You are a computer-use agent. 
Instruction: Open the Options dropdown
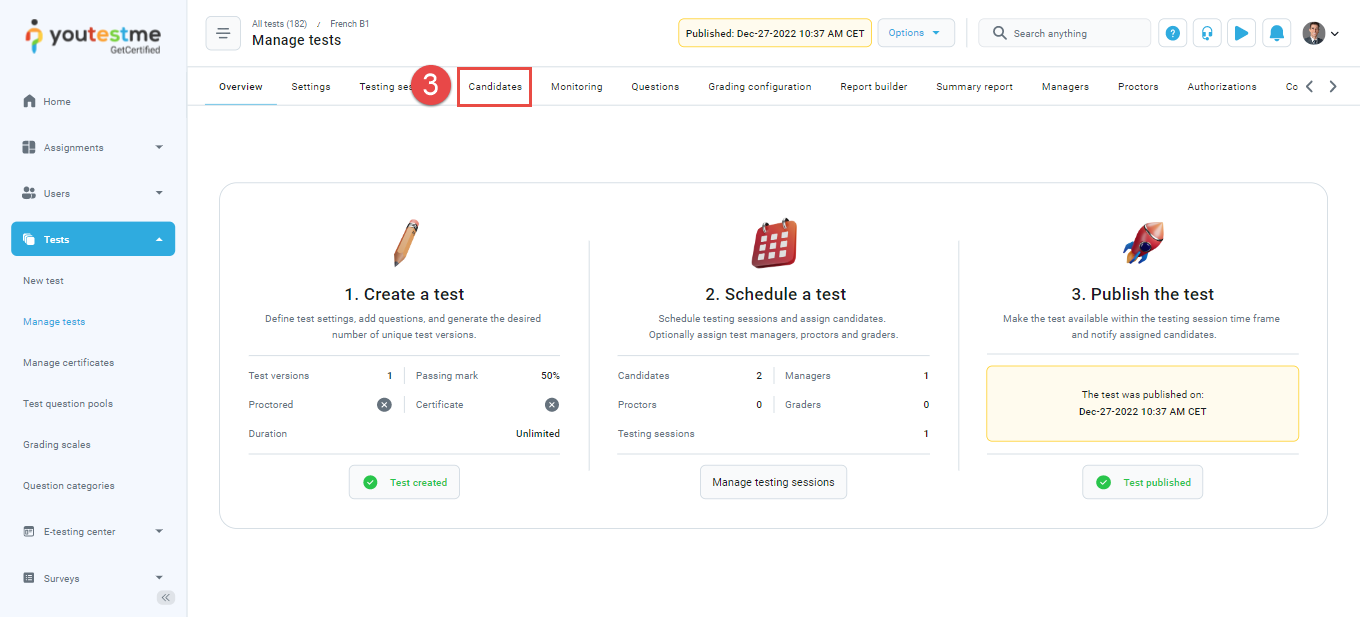(915, 33)
